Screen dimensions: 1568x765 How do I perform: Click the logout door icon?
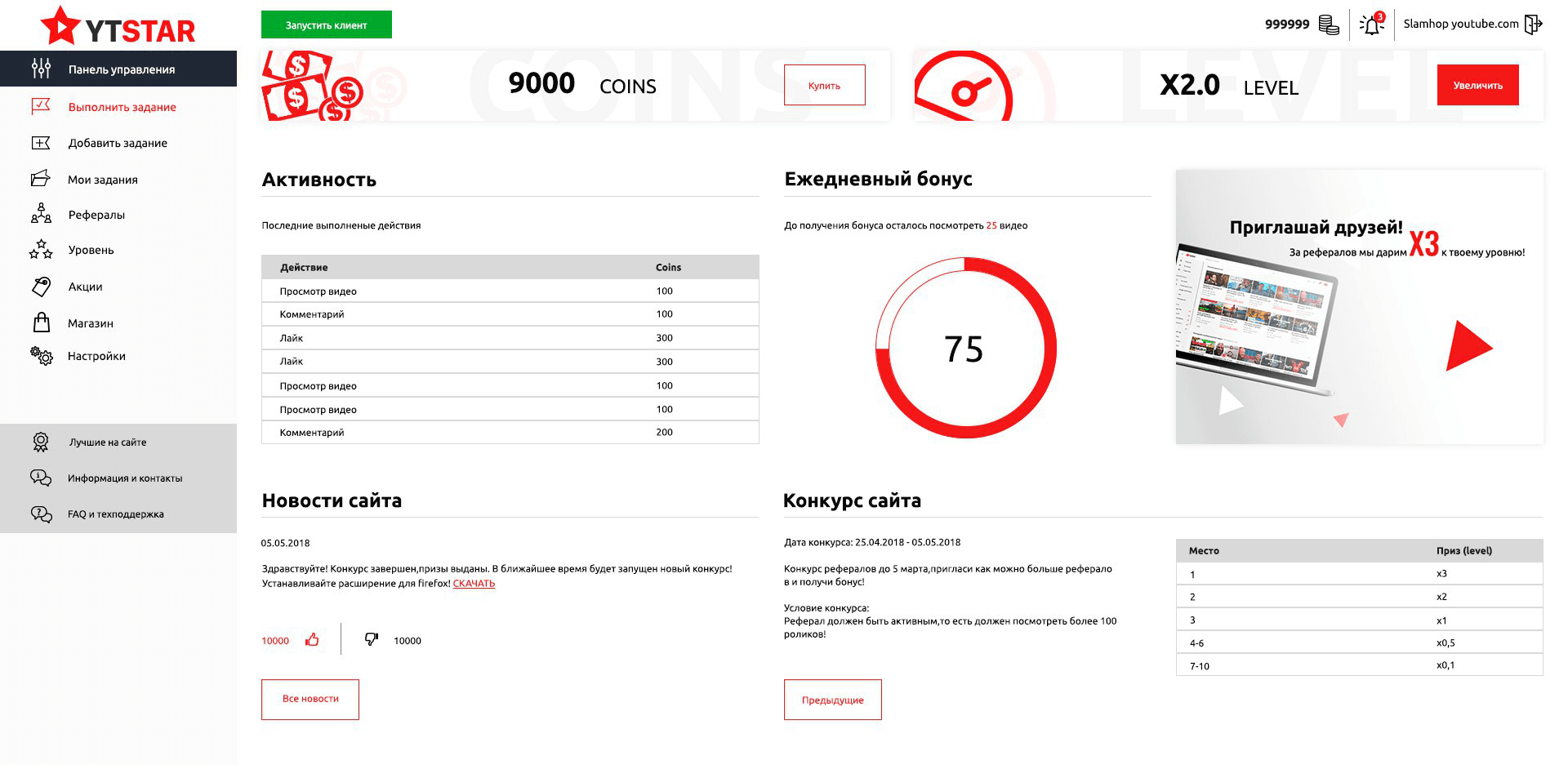[x=1534, y=24]
